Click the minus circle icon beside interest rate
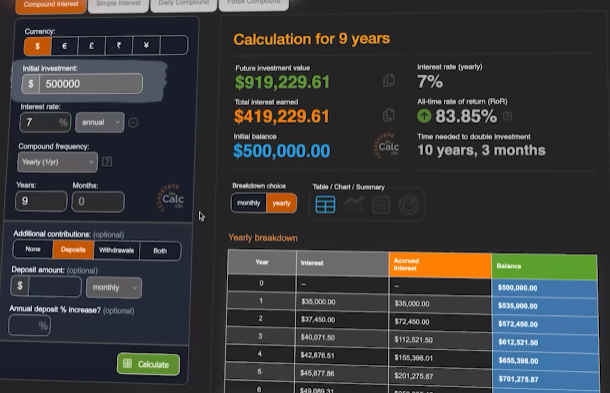610x393 pixels. 133,123
